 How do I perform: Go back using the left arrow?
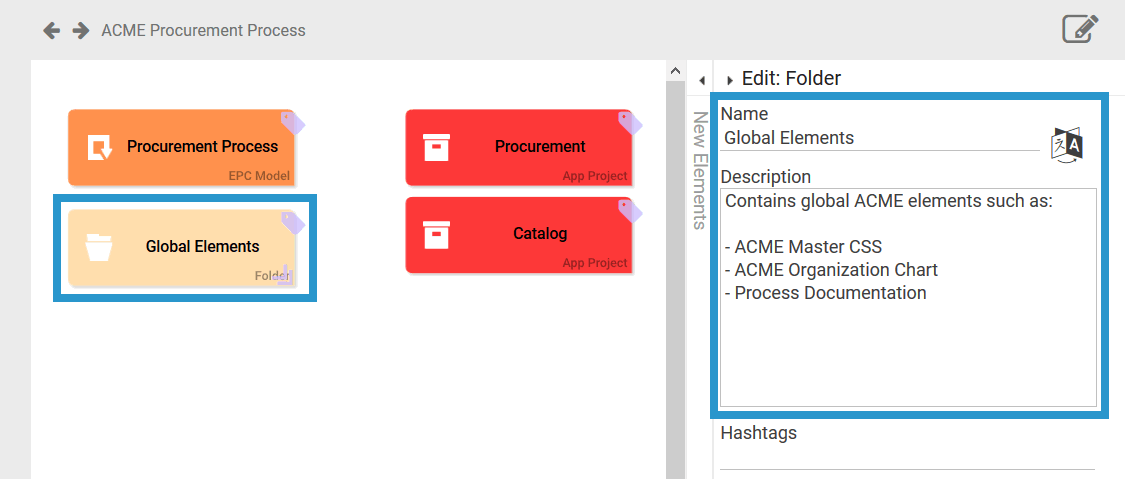(51, 31)
